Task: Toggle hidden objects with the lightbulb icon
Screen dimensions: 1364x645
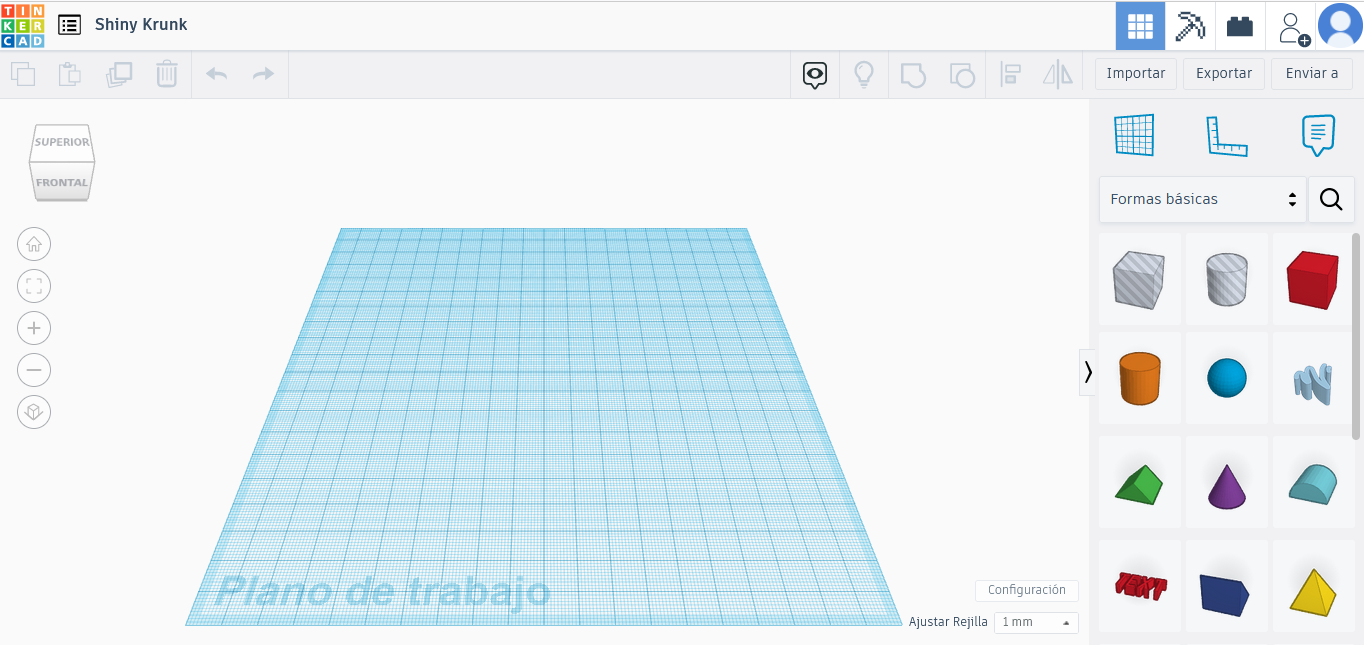Action: tap(864, 74)
